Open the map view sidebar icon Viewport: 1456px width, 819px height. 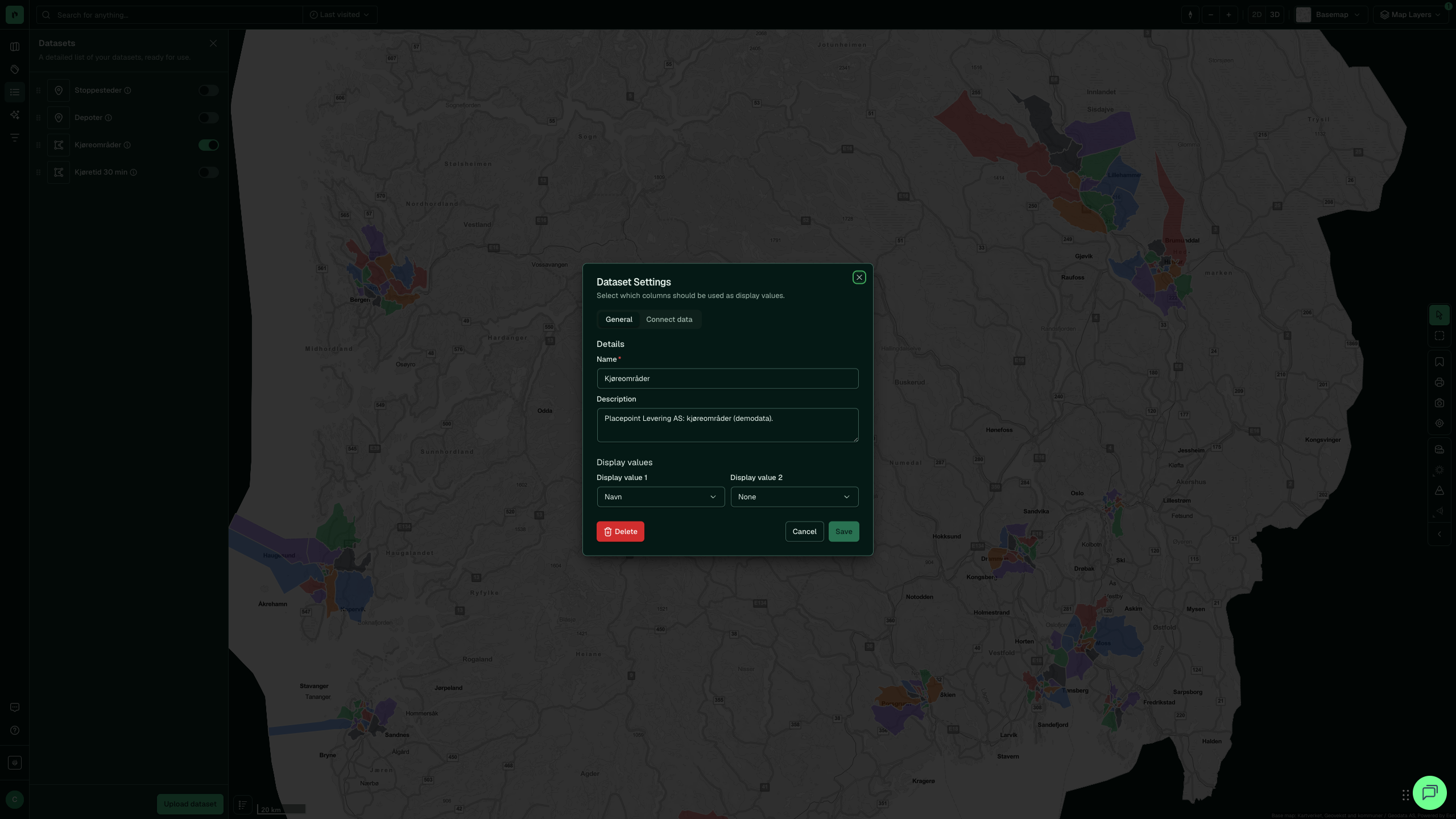point(15,47)
